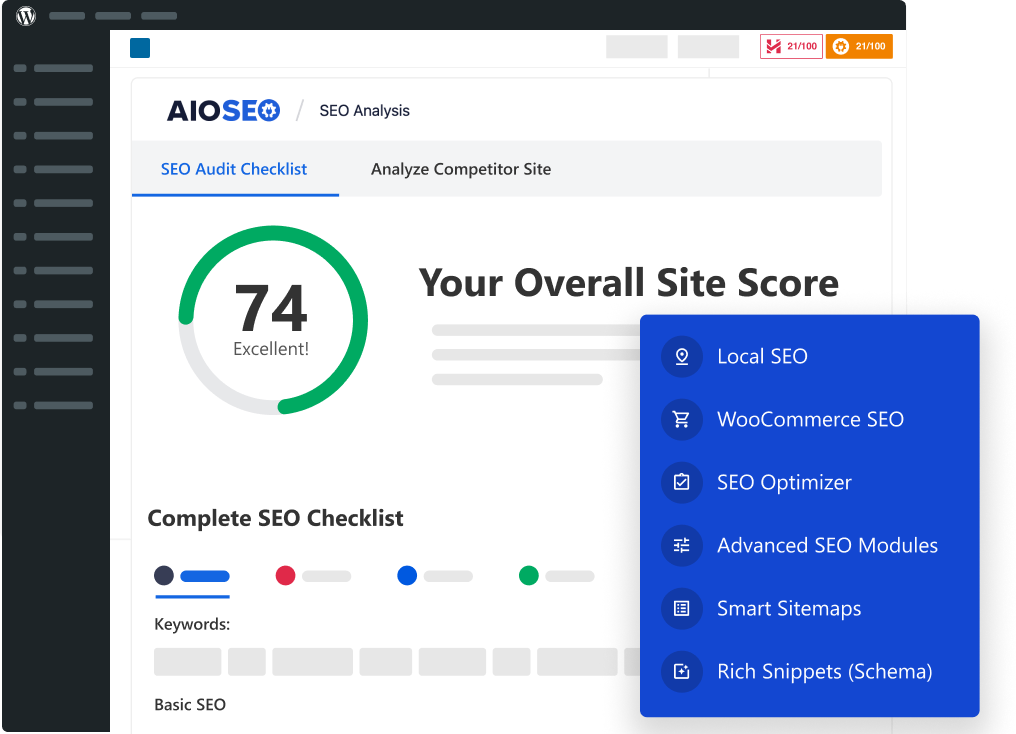1016x734 pixels.
Task: Click the Rich Snippets schema icon
Action: pos(682,672)
